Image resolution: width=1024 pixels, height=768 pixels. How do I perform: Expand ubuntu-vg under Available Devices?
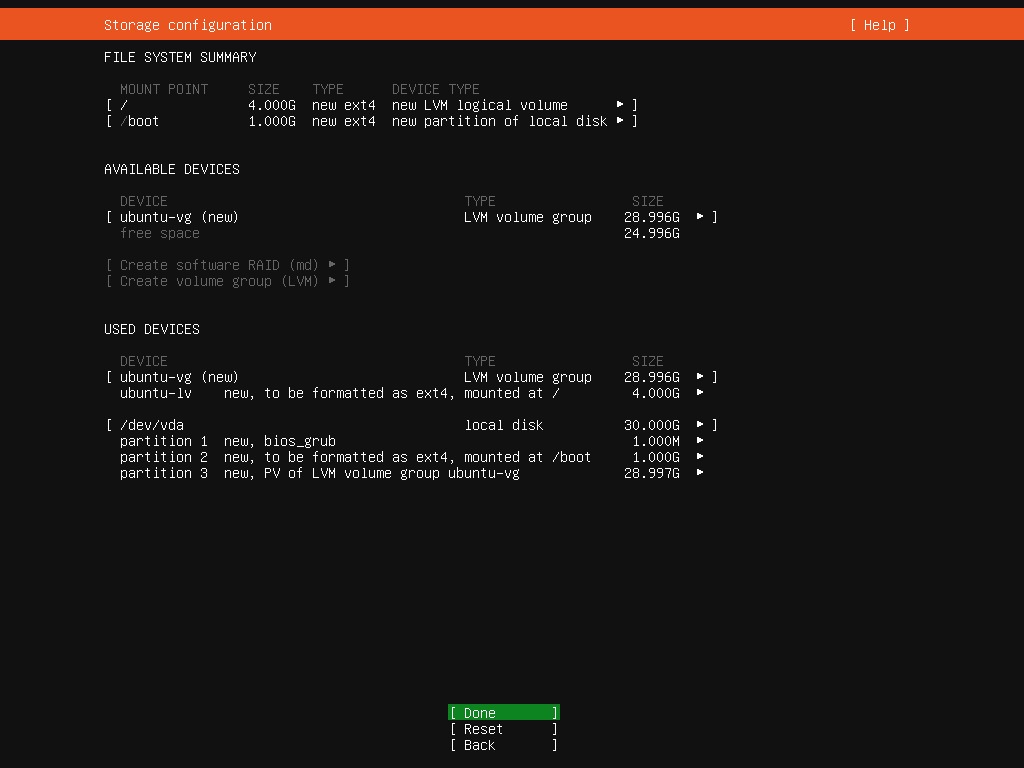pyautogui.click(x=701, y=216)
